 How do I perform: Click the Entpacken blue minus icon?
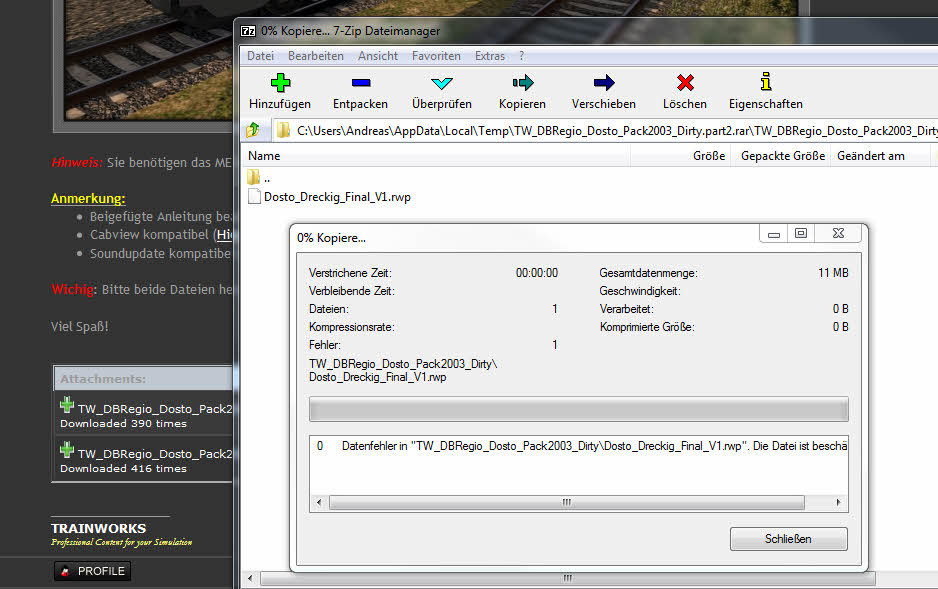click(x=360, y=83)
